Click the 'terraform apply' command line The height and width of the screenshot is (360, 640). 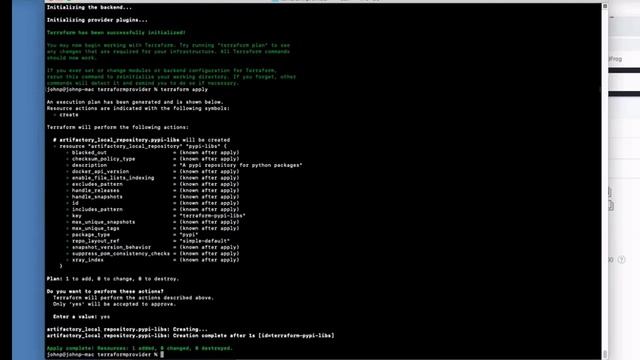click(x=127, y=89)
